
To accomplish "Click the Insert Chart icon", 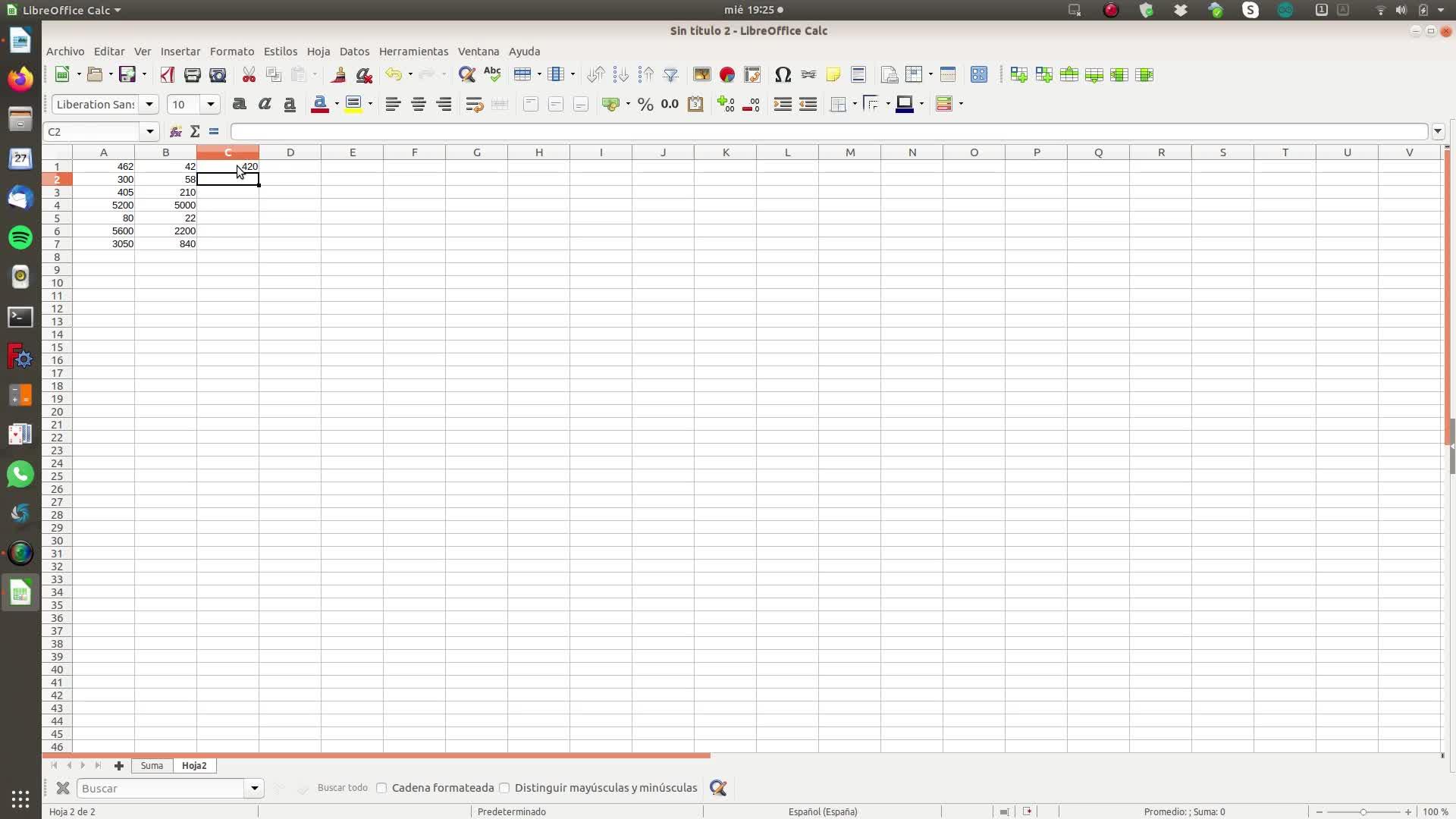I will click(x=726, y=74).
